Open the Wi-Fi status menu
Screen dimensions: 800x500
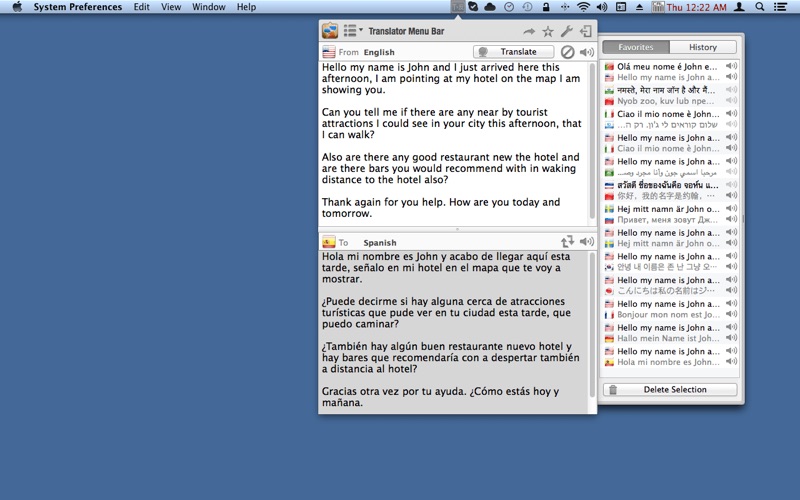pos(583,7)
